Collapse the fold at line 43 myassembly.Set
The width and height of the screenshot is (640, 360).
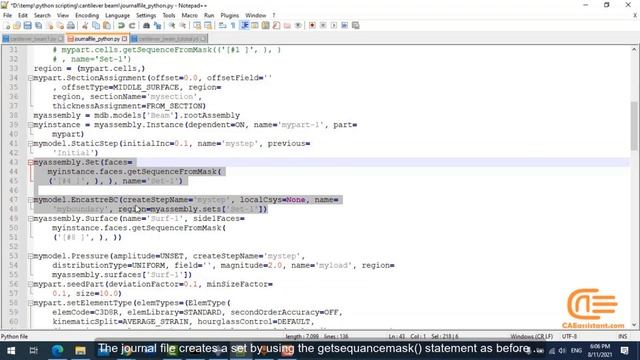[x=31, y=162]
